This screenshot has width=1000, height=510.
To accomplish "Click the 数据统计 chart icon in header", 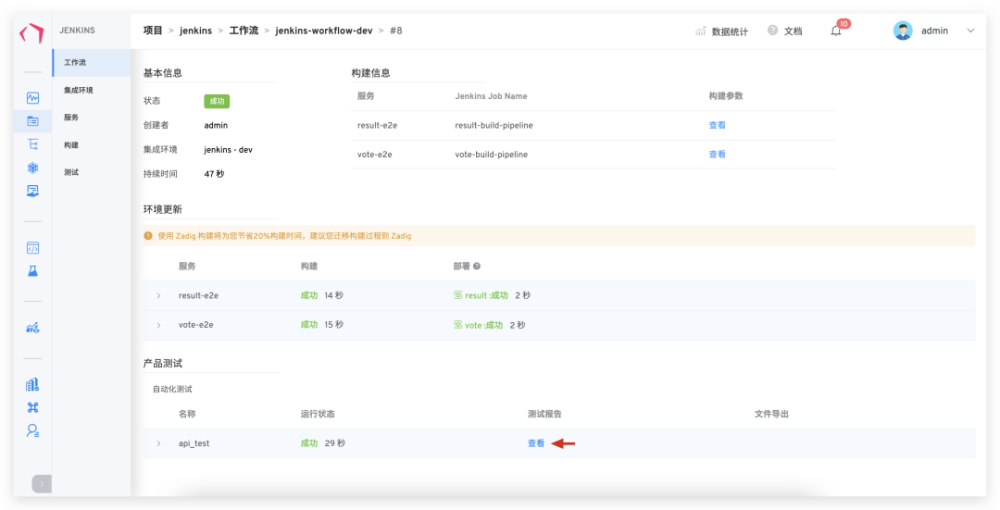I will (700, 31).
